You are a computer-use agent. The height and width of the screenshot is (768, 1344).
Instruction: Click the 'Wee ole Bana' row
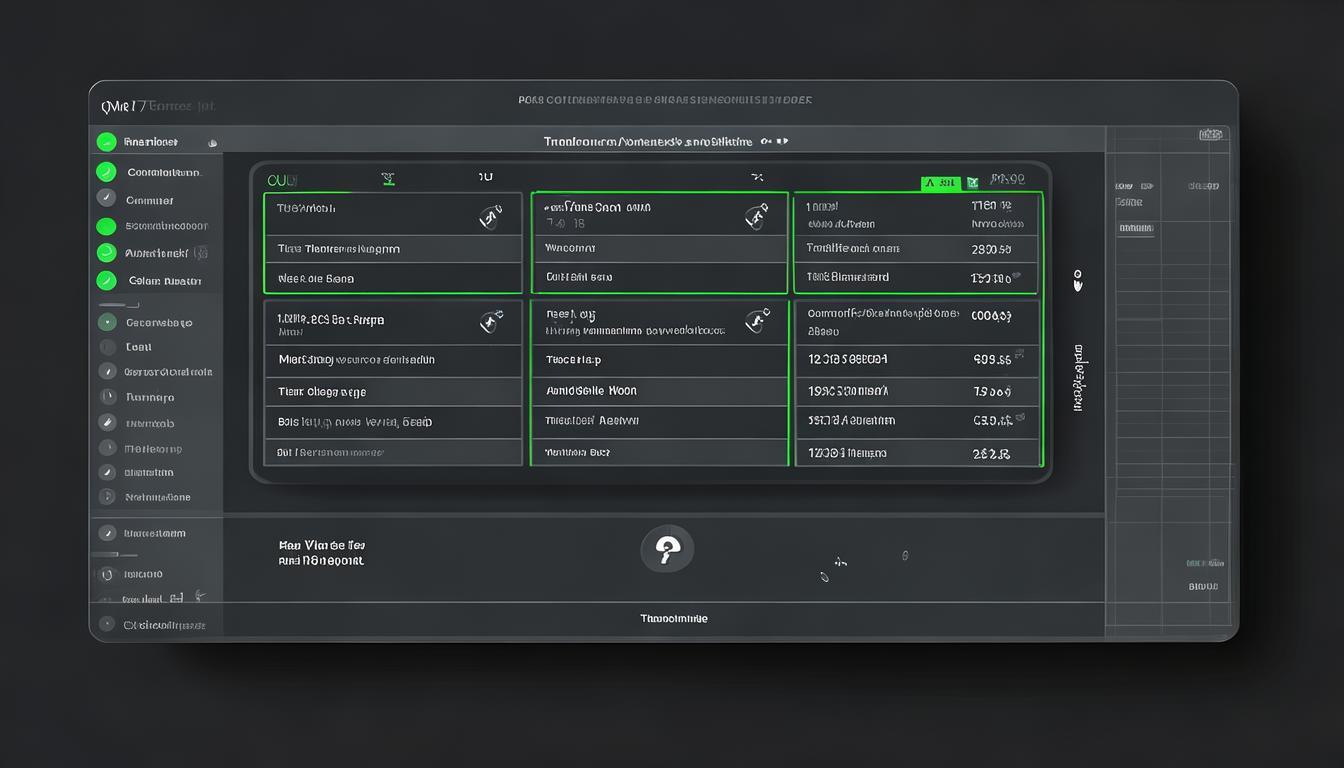tap(393, 279)
